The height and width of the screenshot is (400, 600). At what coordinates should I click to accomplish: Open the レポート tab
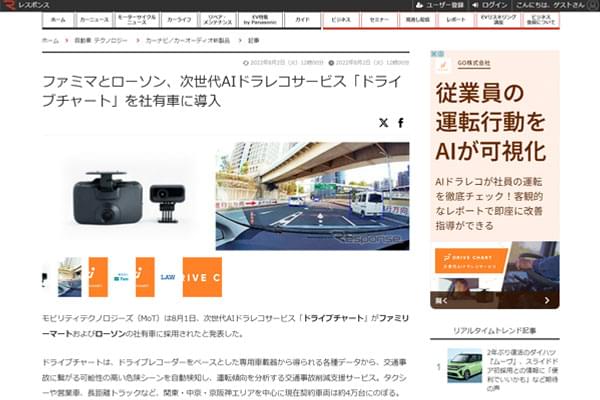pyautogui.click(x=456, y=20)
